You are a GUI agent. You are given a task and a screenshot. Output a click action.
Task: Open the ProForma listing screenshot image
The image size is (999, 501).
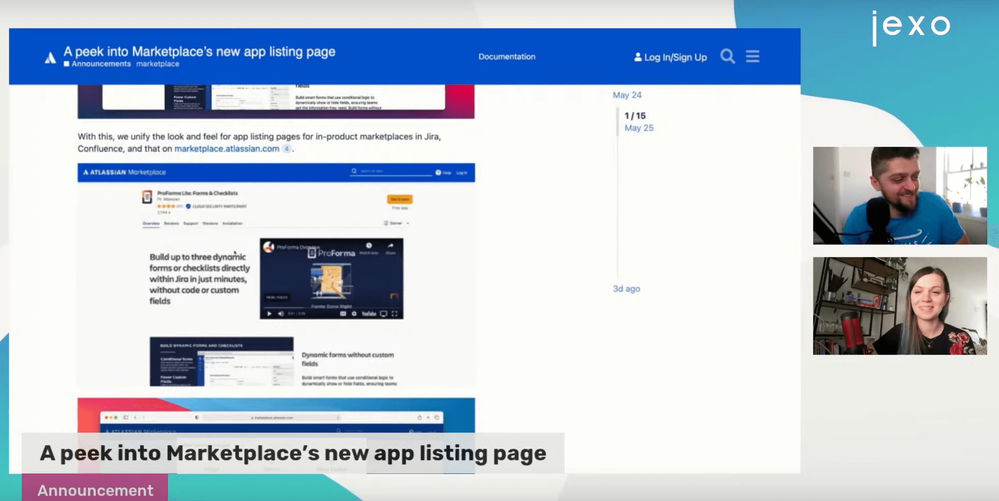276,275
